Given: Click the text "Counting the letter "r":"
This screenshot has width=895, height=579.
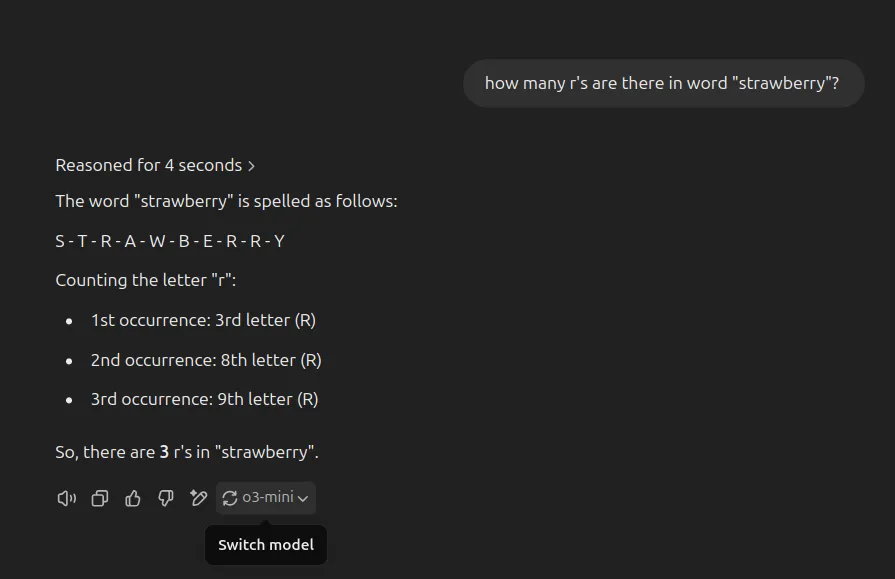Looking at the screenshot, I should point(146,280).
